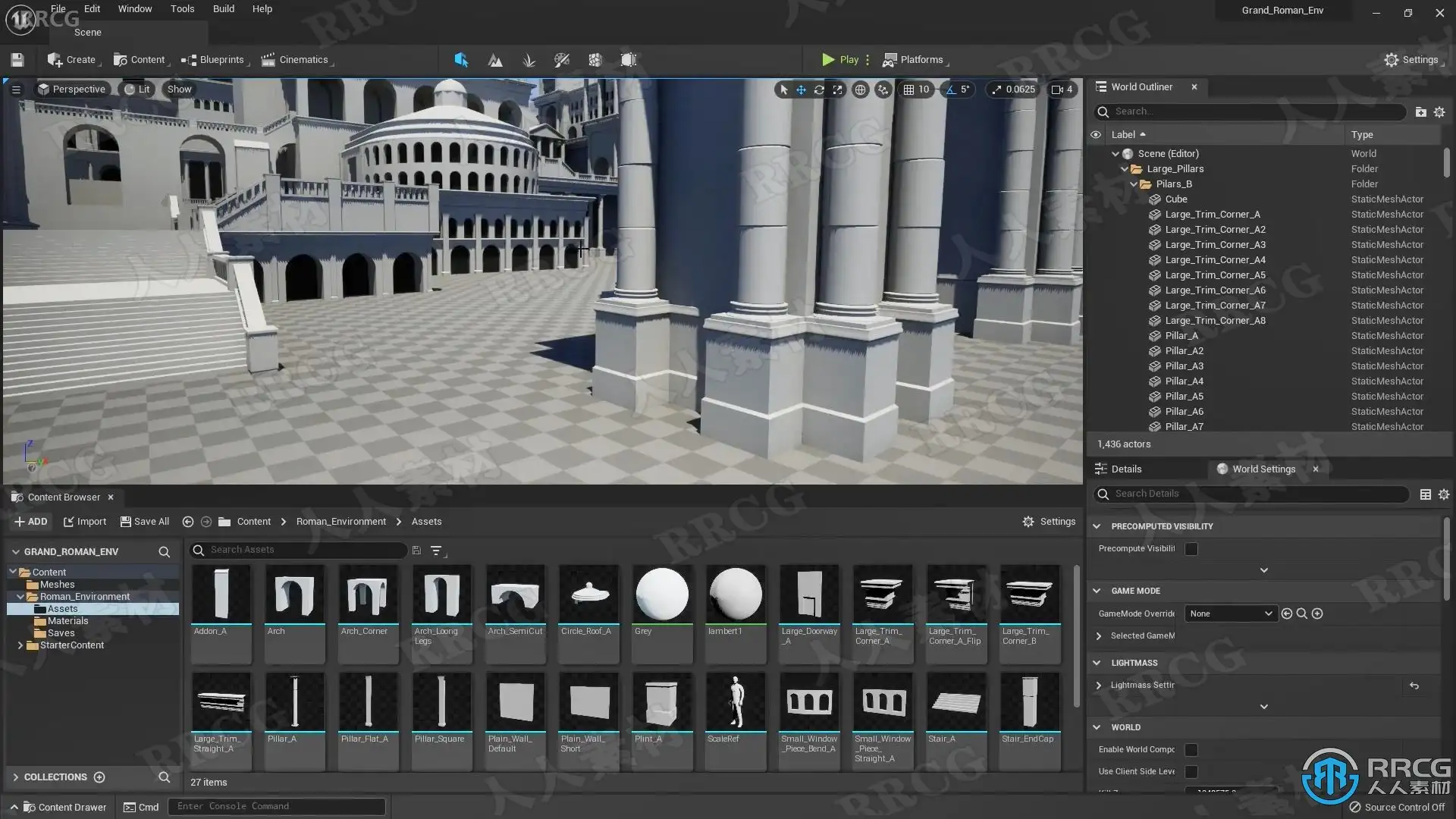Add new folder in World Outliner
Viewport: 1456px width, 819px height.
coord(1420,111)
